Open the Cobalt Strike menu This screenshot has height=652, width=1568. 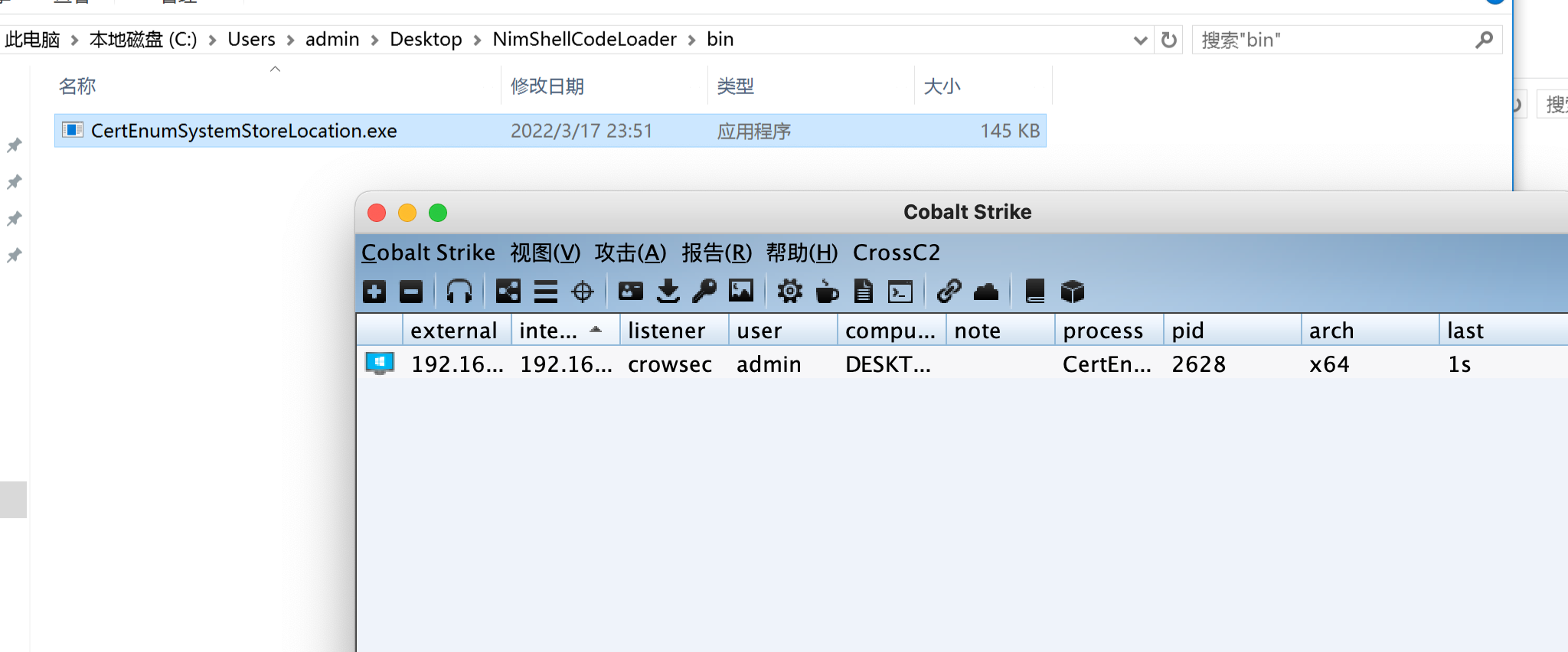(428, 253)
